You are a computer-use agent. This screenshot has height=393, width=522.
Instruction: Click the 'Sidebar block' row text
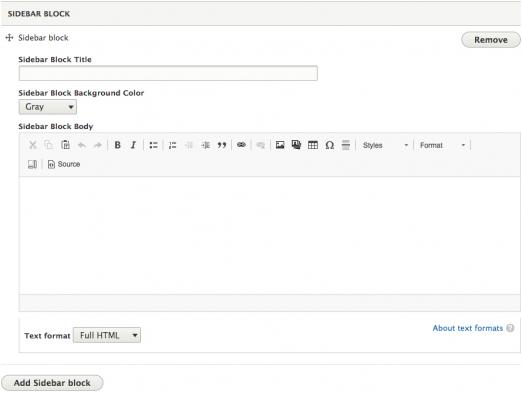point(43,38)
